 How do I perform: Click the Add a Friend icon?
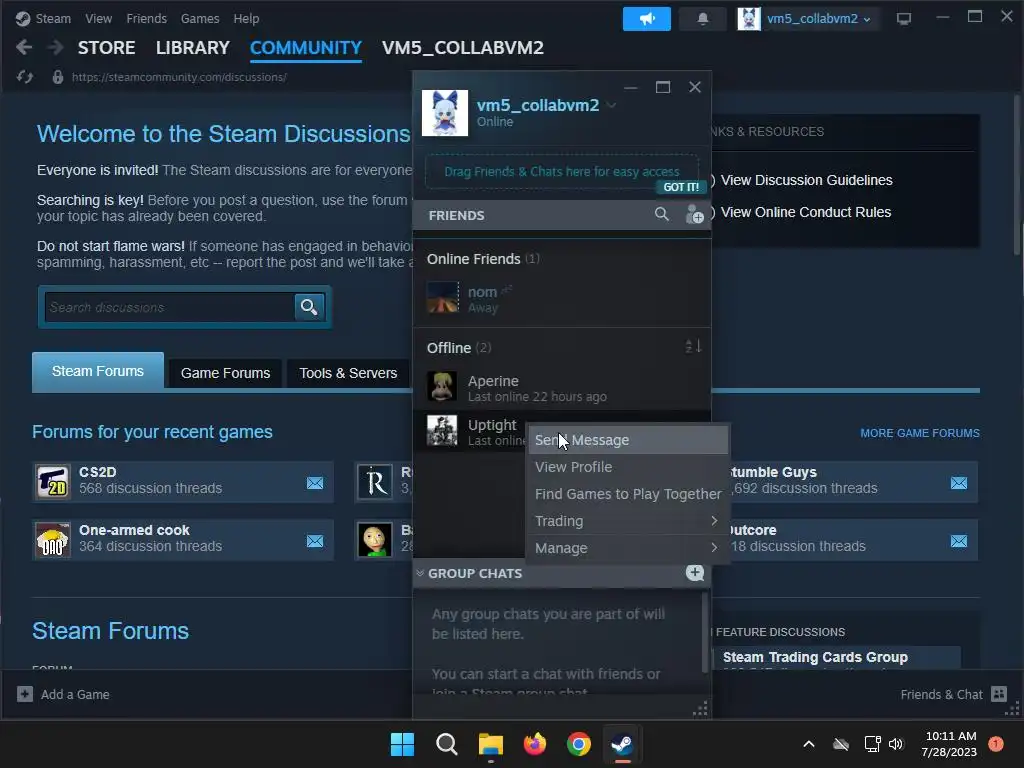pyautogui.click(x=694, y=214)
